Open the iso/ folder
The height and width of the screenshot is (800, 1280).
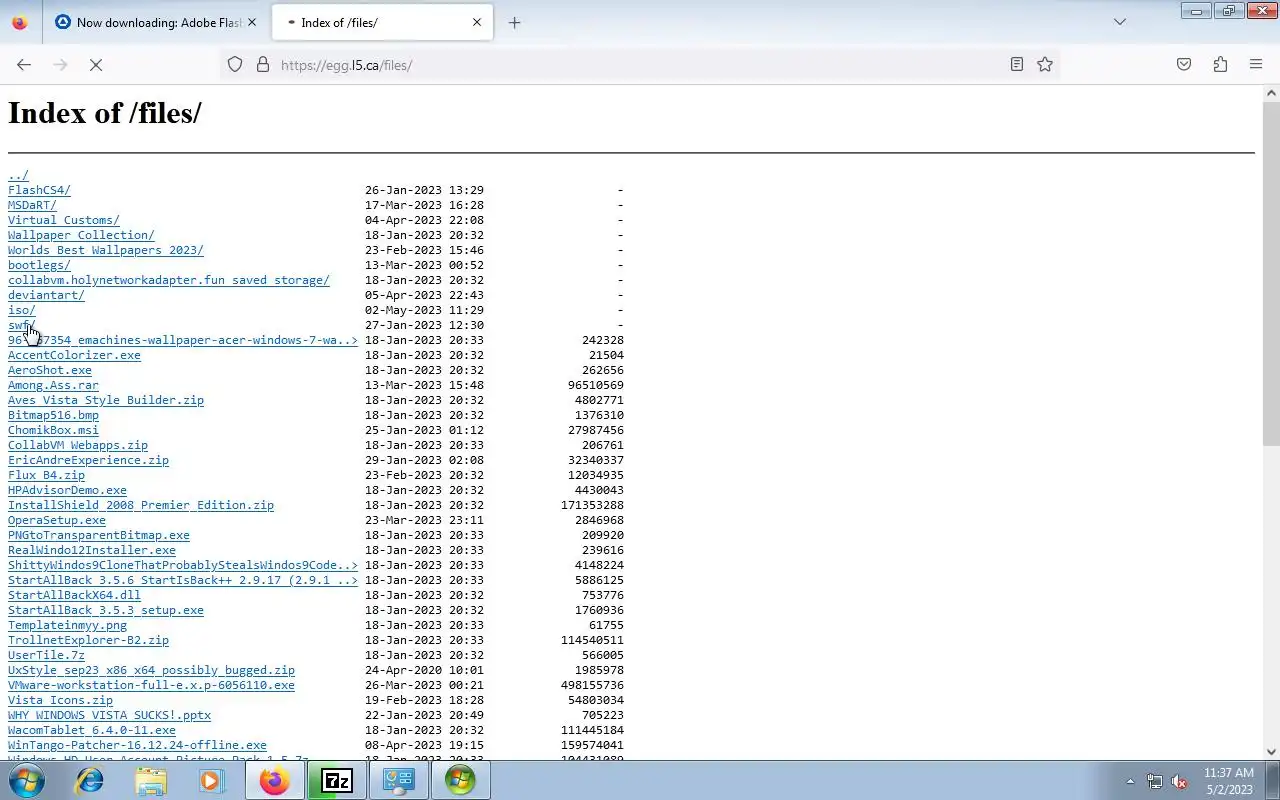pyautogui.click(x=22, y=310)
